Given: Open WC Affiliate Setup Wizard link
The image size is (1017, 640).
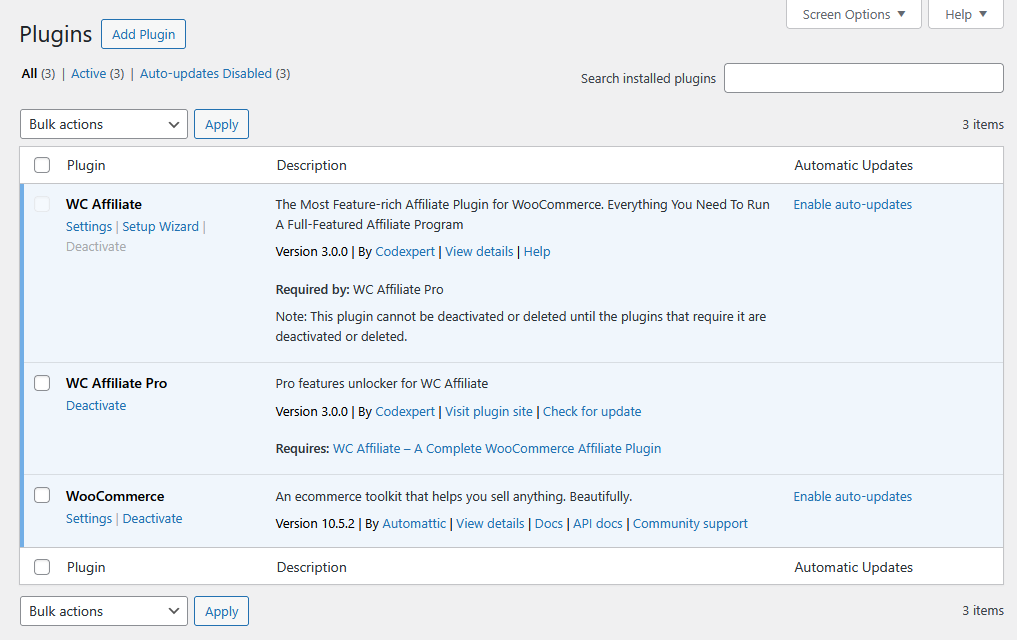Looking at the screenshot, I should [160, 227].
